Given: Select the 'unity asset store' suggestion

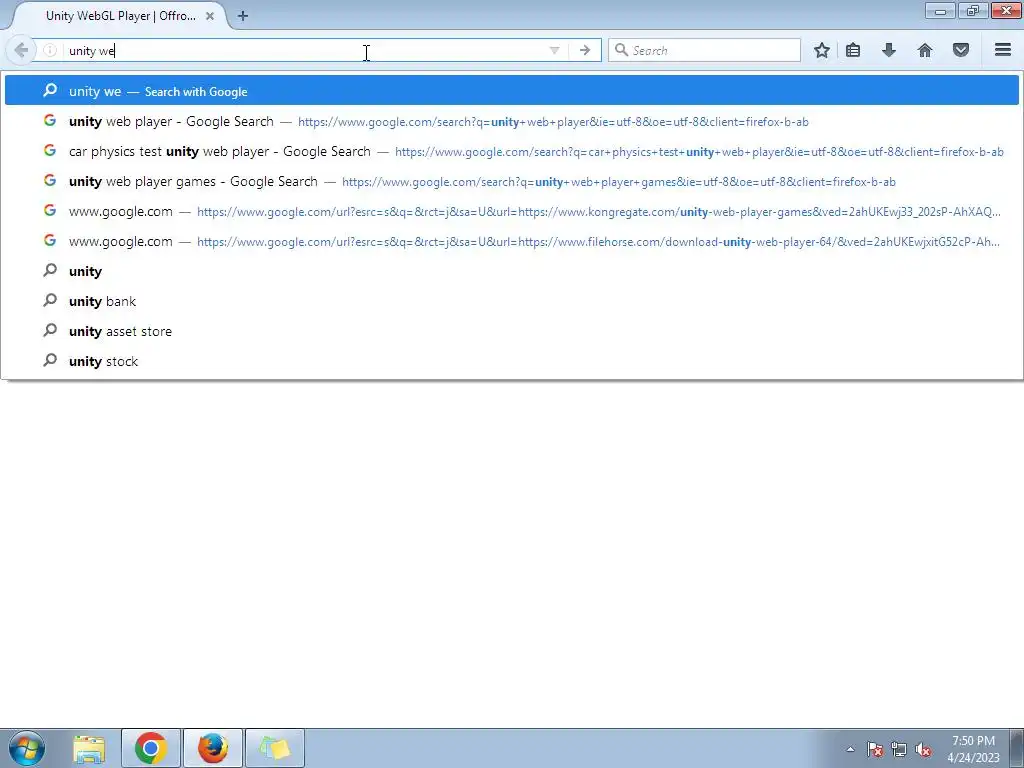Looking at the screenshot, I should pyautogui.click(x=511, y=331).
